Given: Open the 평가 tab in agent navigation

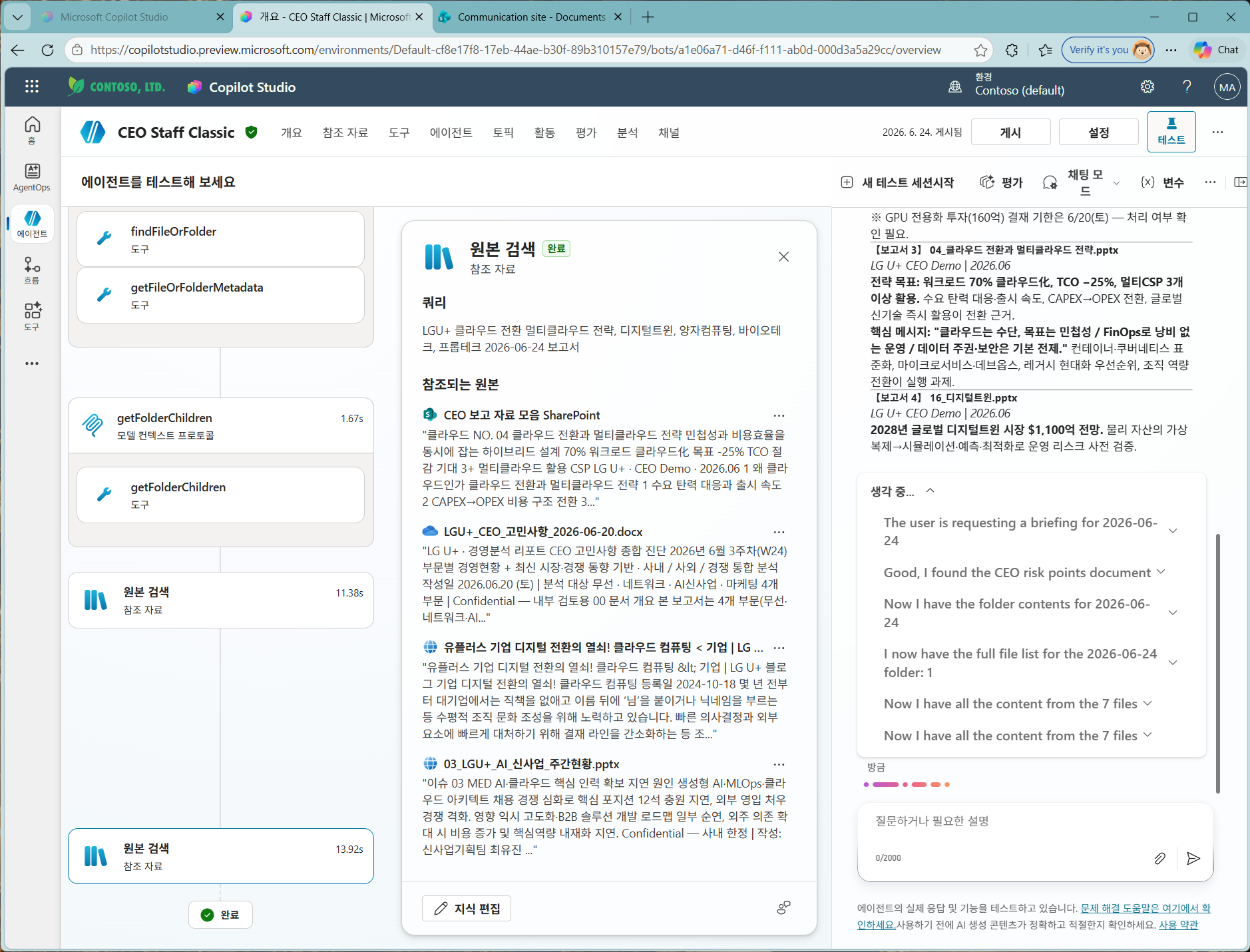Looking at the screenshot, I should pyautogui.click(x=586, y=132).
